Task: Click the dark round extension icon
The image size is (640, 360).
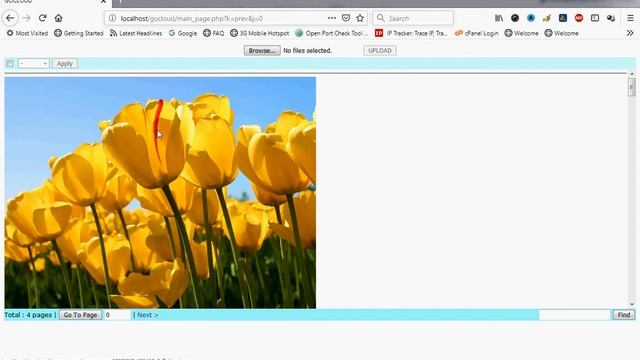Action: [x=515, y=18]
